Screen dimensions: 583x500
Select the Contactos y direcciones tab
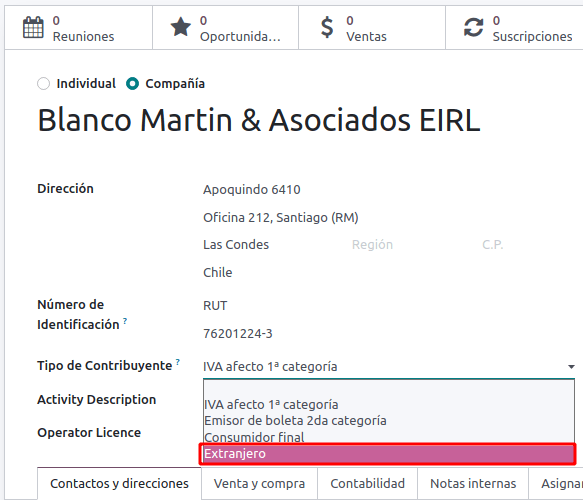(x=119, y=483)
